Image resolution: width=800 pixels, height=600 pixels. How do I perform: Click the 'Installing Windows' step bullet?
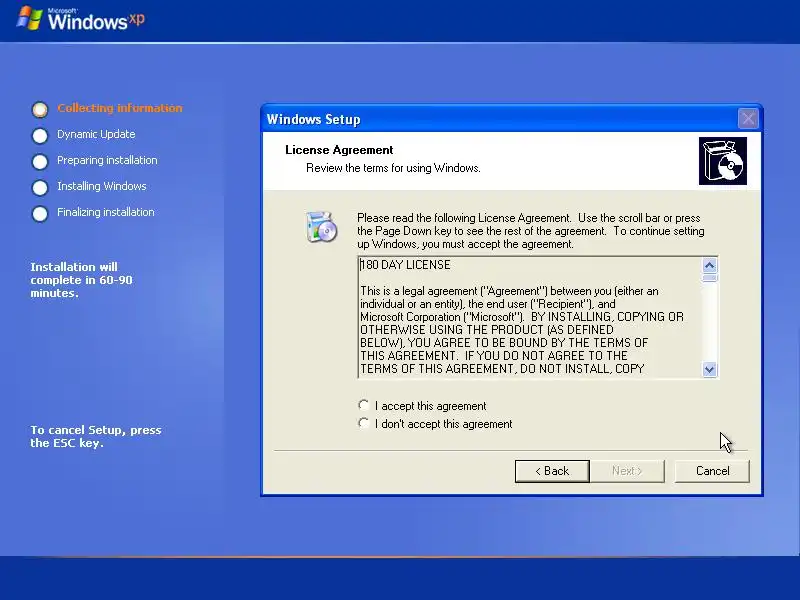tap(40, 187)
